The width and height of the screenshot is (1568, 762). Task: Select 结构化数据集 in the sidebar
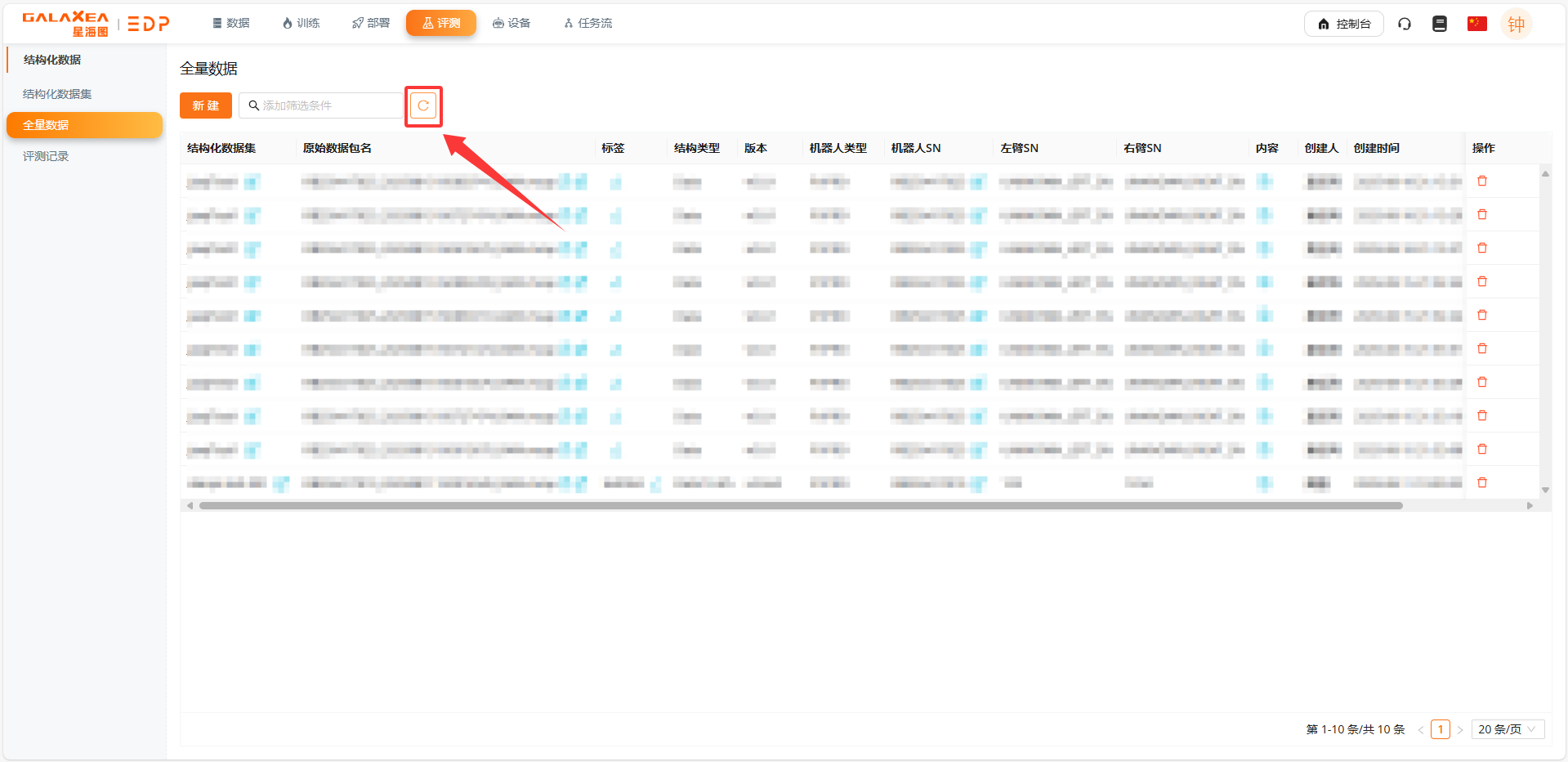[57, 94]
